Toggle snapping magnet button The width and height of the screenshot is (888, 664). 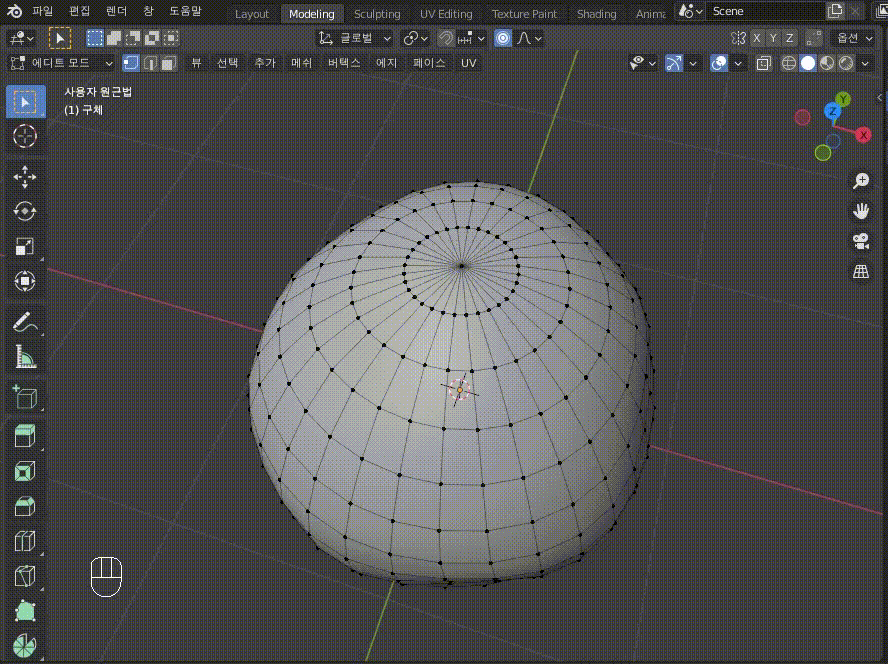pos(446,38)
